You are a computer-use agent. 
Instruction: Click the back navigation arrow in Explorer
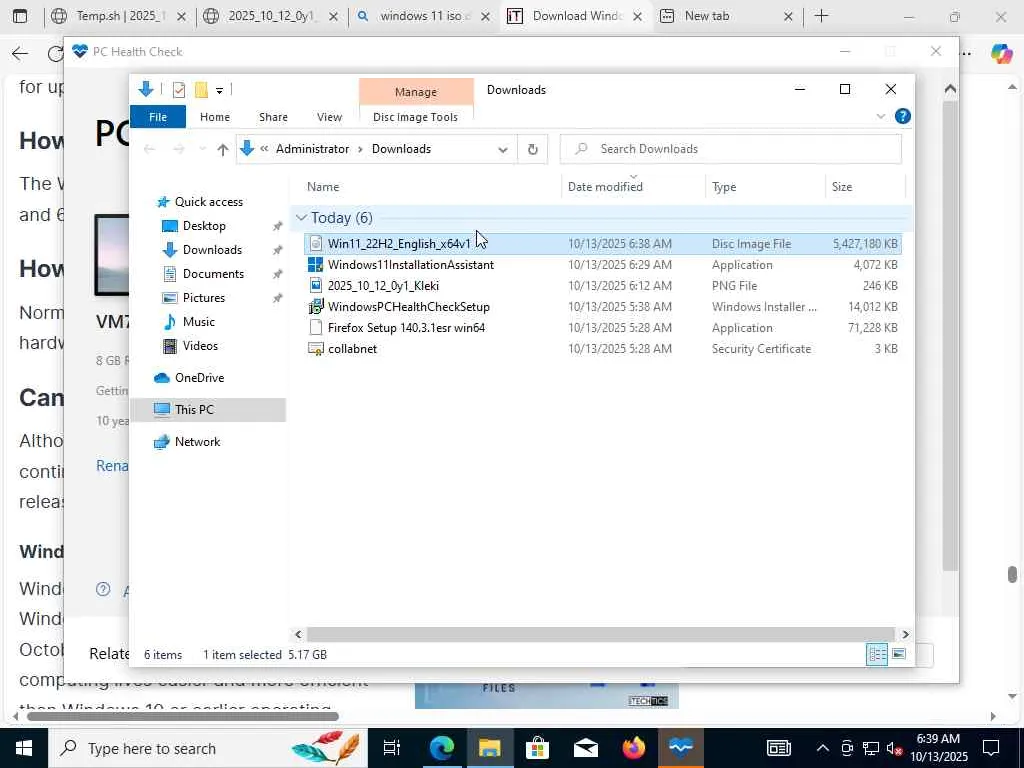[150, 150]
